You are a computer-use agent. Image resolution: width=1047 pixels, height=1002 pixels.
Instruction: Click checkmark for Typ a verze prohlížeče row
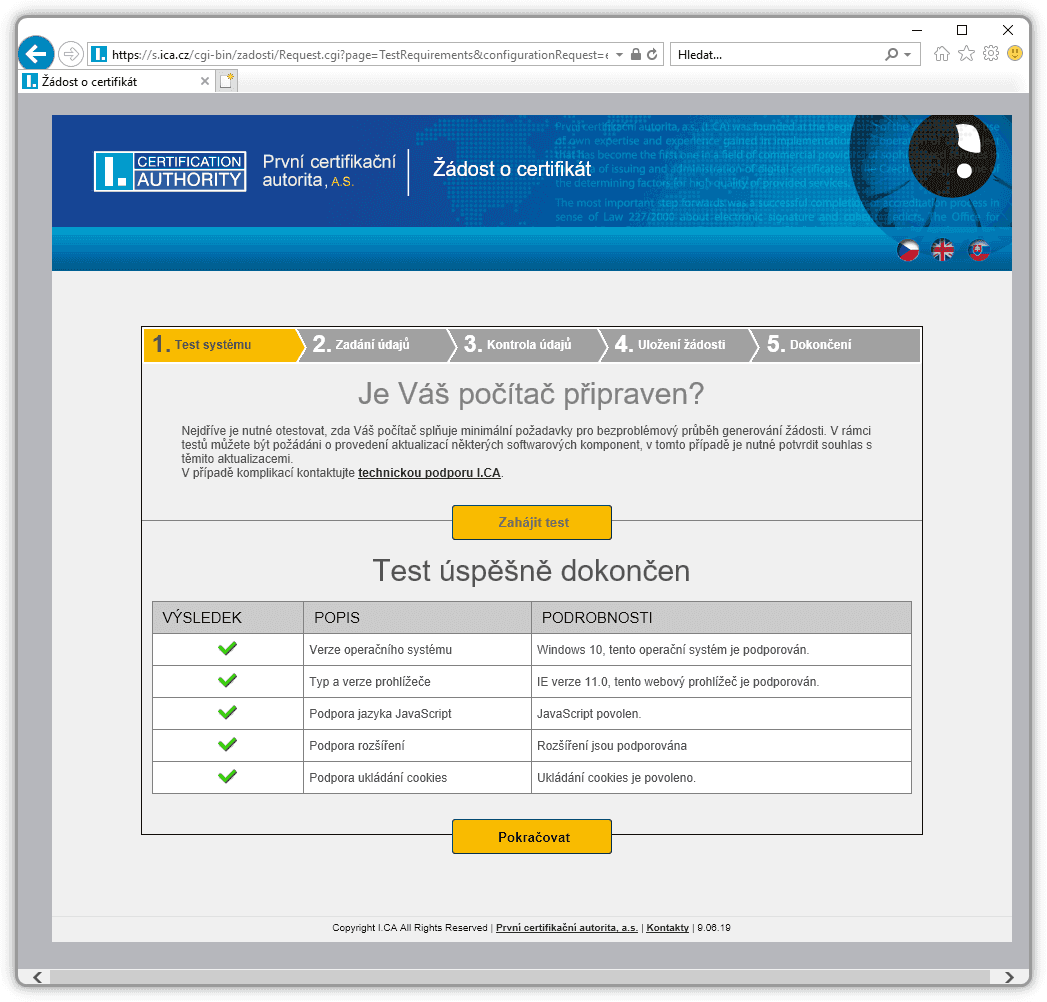pos(228,681)
